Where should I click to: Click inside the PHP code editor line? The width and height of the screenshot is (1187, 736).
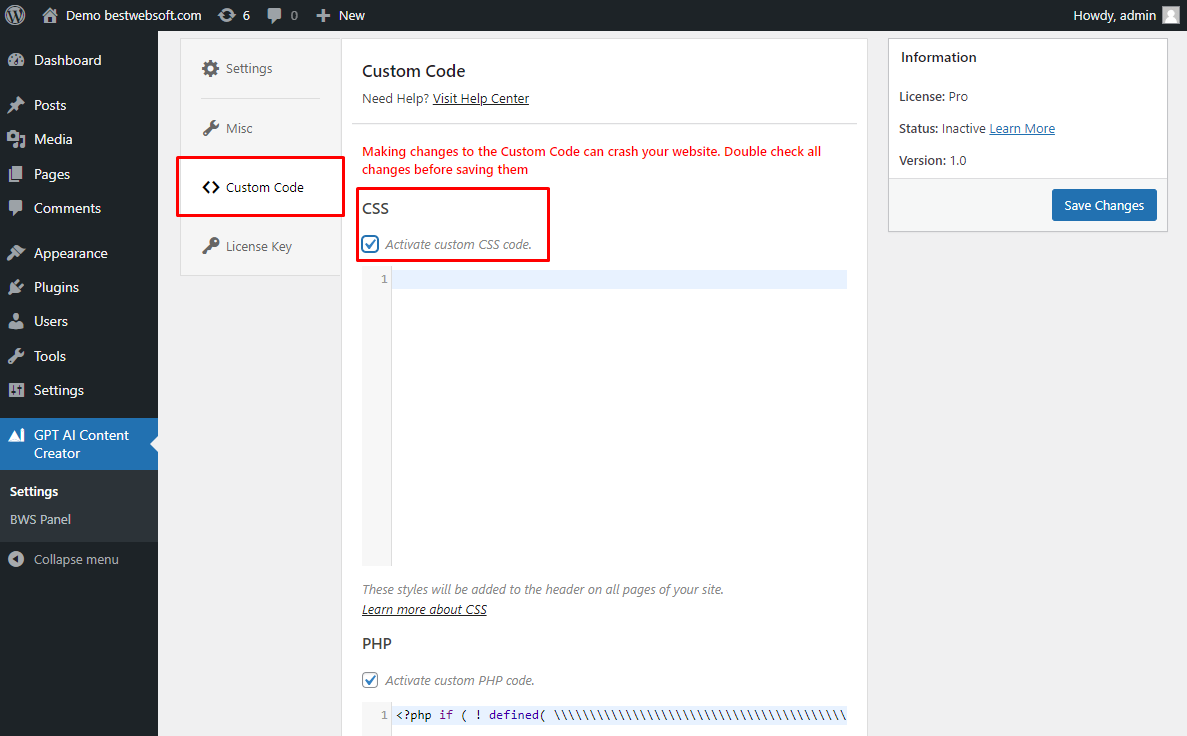[618, 715]
